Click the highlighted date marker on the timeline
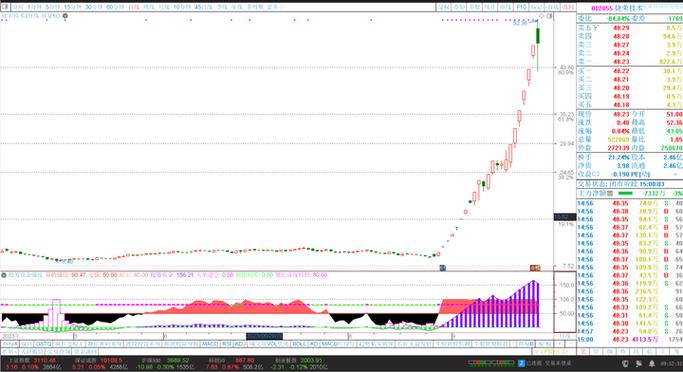683x372 pixels. coord(264,336)
